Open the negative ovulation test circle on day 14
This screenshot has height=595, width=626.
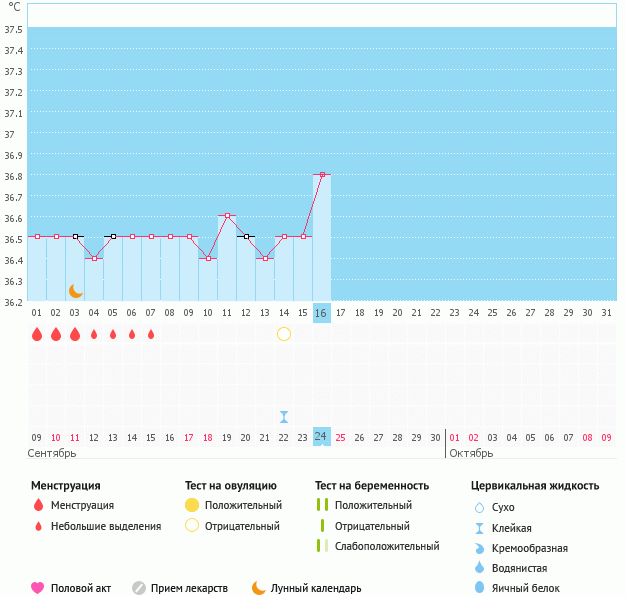click(x=284, y=334)
